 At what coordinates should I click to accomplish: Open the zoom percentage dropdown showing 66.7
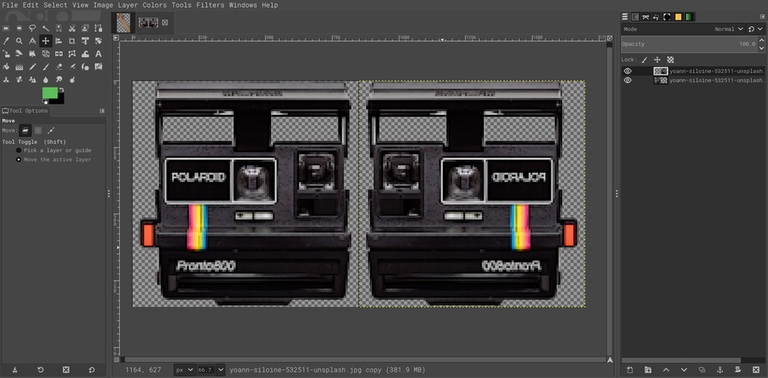(x=210, y=370)
